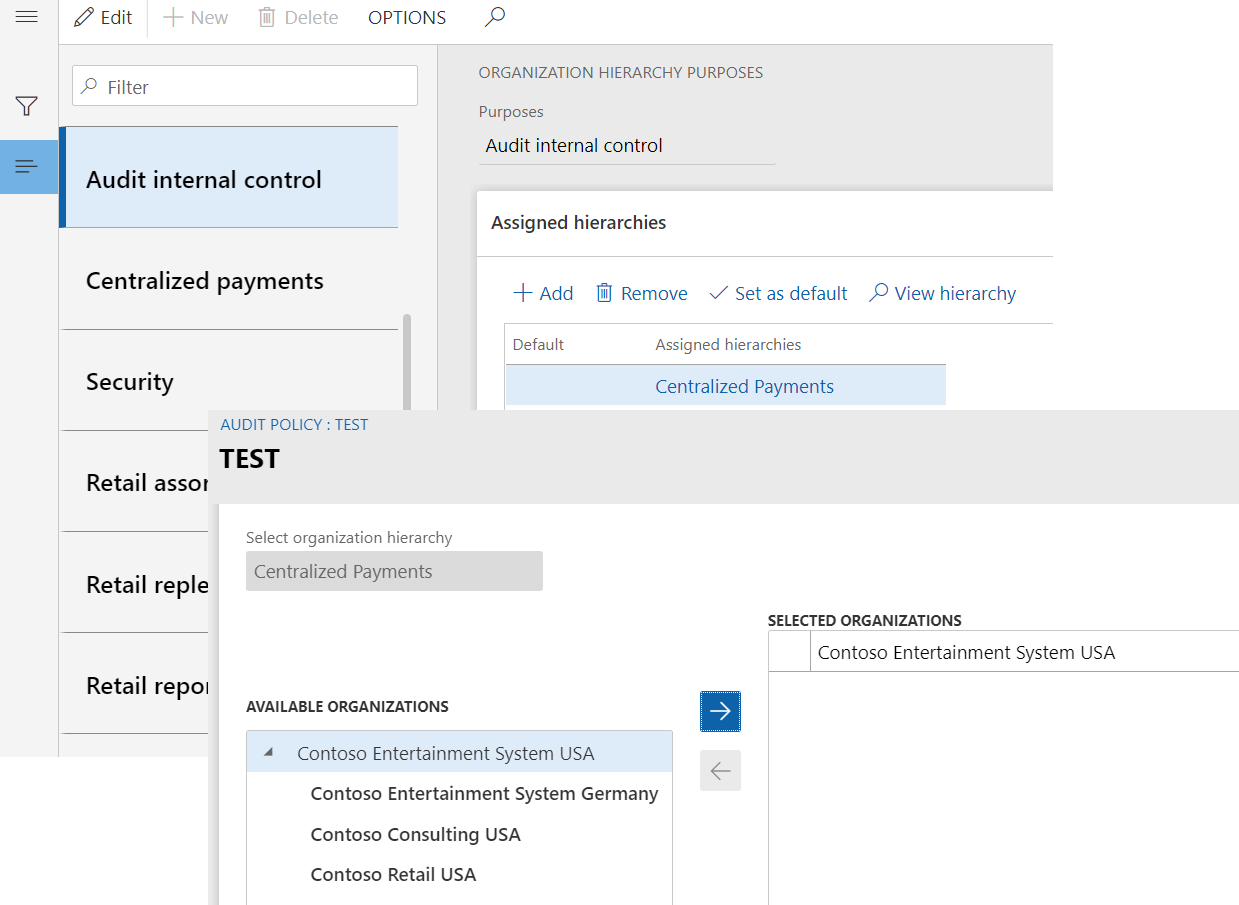Collapse Contoso Entertainment System USA tree node
This screenshot has height=905, width=1239.
coord(268,753)
